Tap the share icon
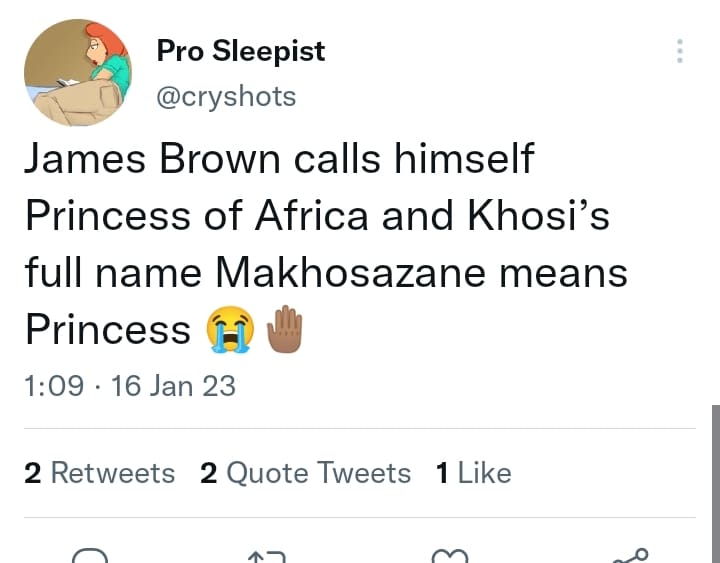Viewport: 720px width, 563px height. 630,556
